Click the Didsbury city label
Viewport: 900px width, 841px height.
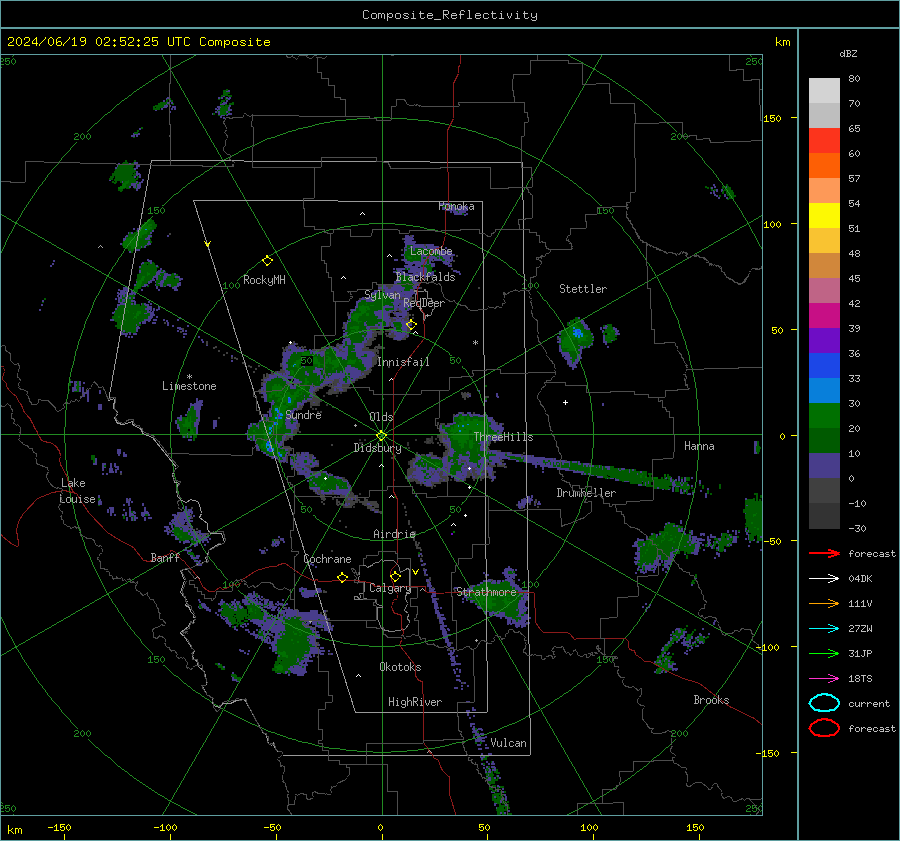click(x=377, y=448)
